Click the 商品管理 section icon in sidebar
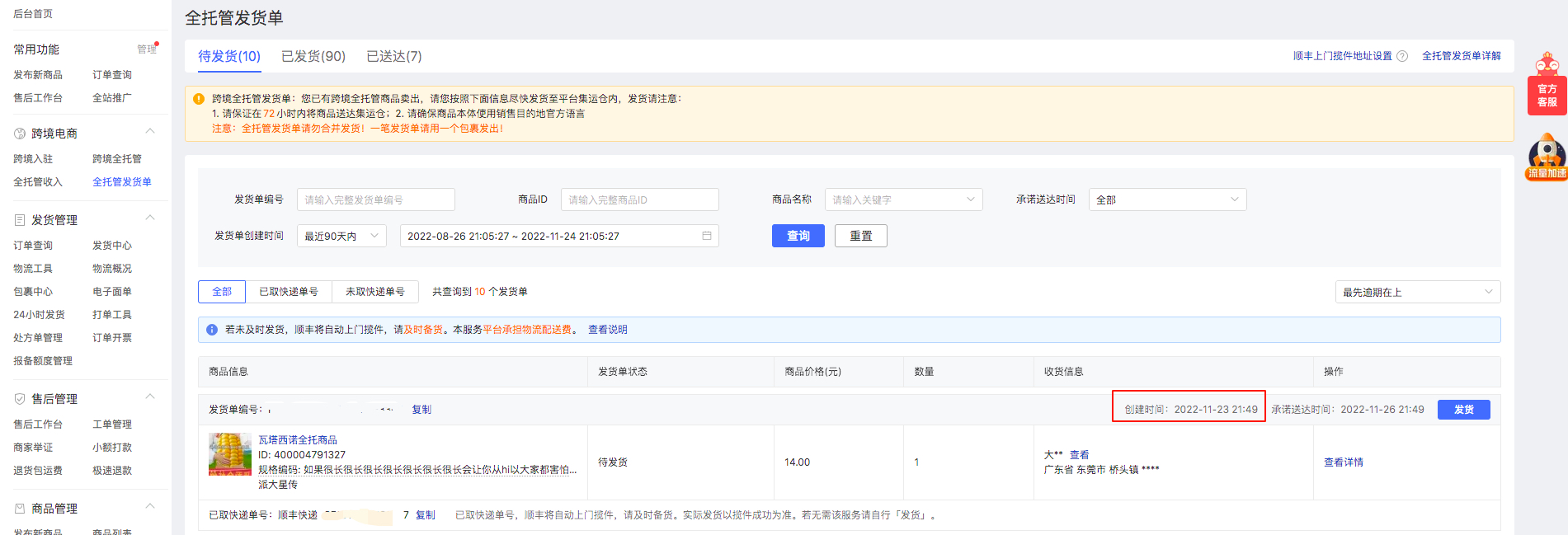 20,509
